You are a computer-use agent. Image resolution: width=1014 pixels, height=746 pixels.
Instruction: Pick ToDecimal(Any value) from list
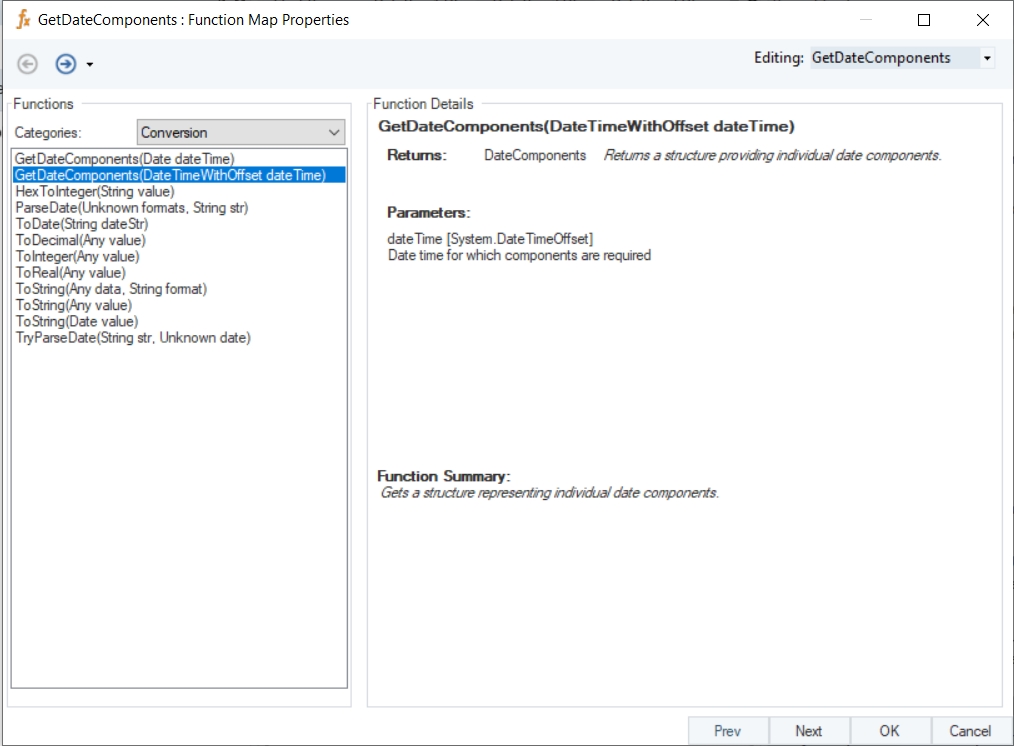[80, 240]
